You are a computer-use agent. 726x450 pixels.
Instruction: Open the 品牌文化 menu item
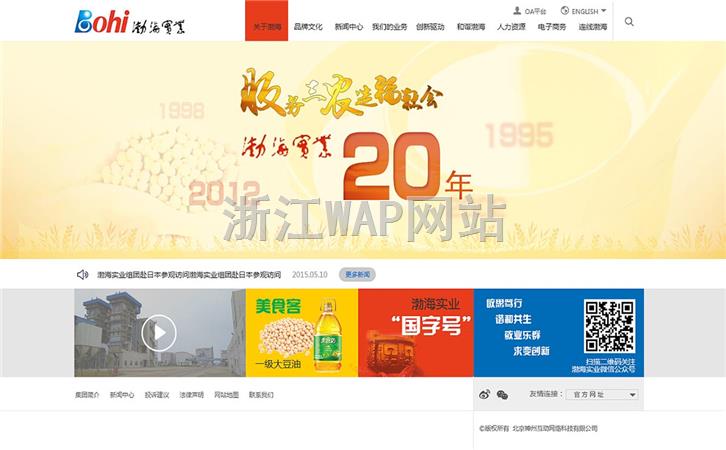coord(308,27)
